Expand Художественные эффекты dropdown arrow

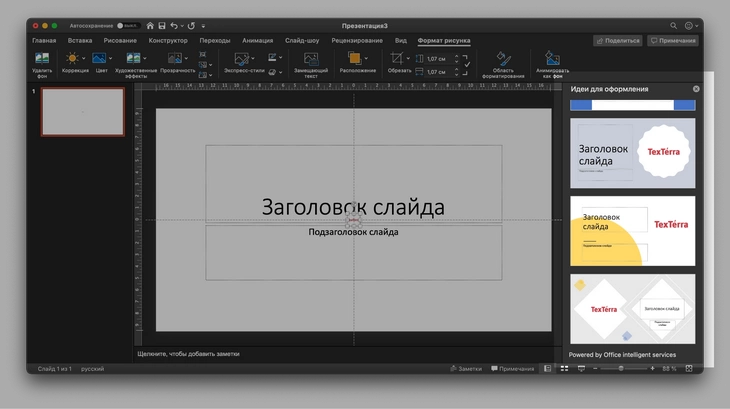(145, 59)
